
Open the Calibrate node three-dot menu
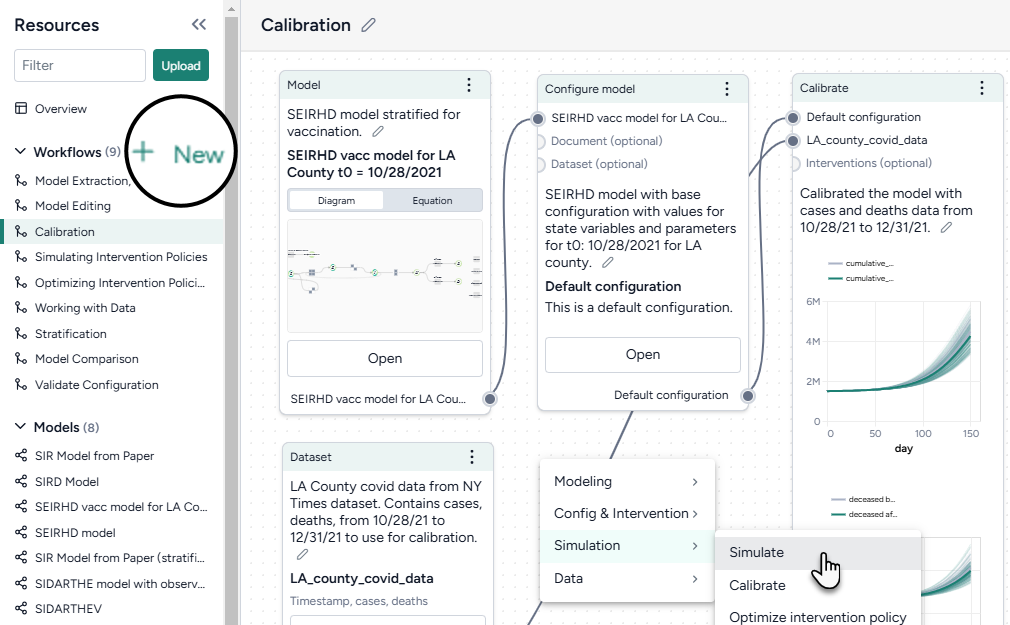(x=982, y=88)
